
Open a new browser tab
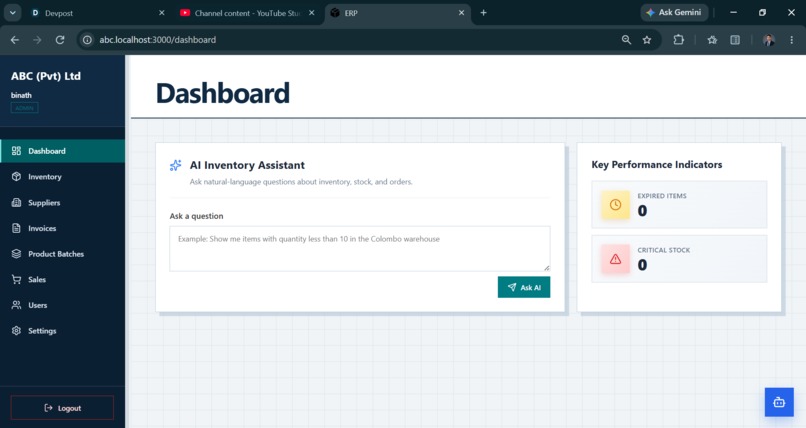click(x=483, y=13)
